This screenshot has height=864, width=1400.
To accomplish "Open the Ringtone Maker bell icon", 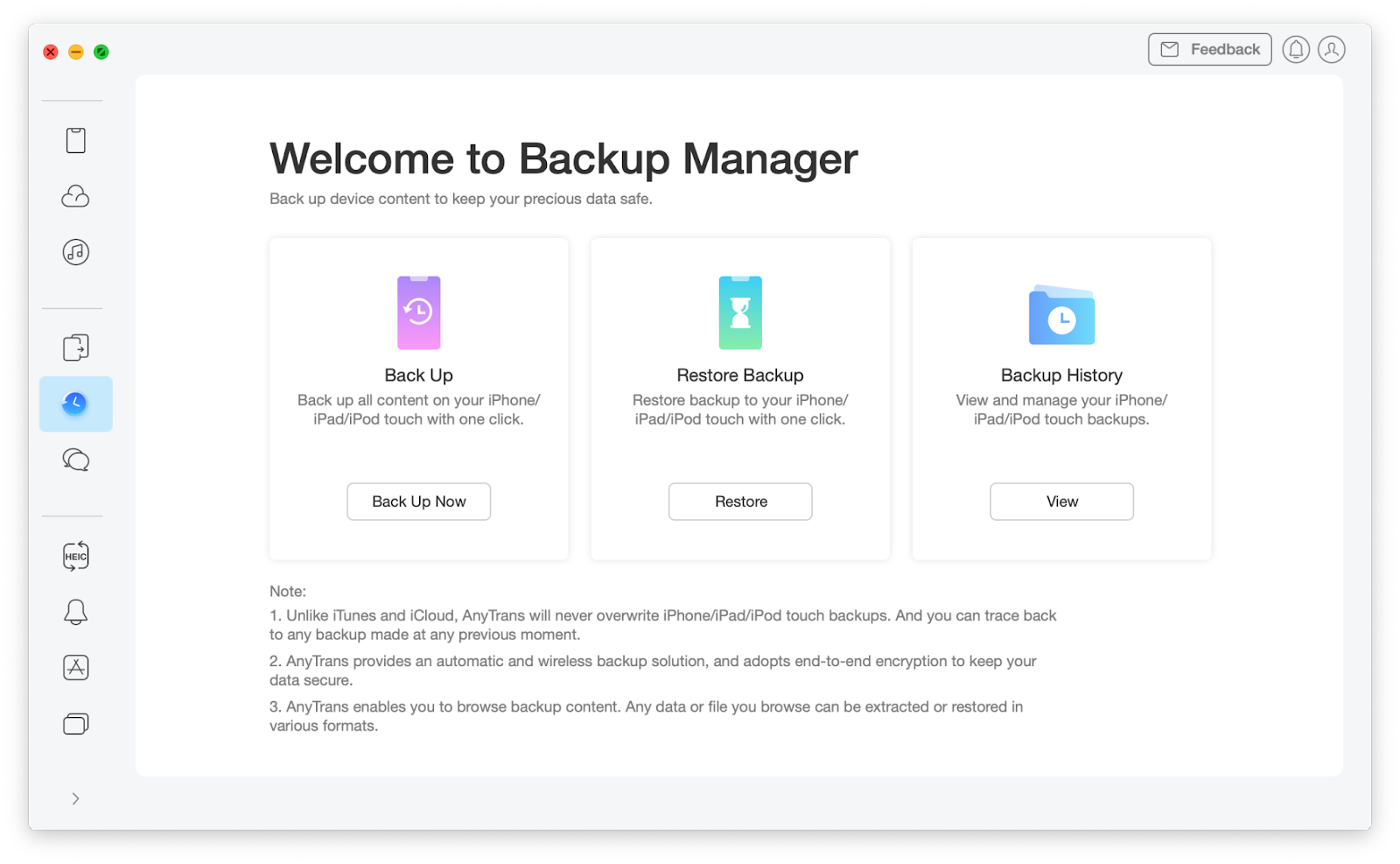I will [x=75, y=611].
